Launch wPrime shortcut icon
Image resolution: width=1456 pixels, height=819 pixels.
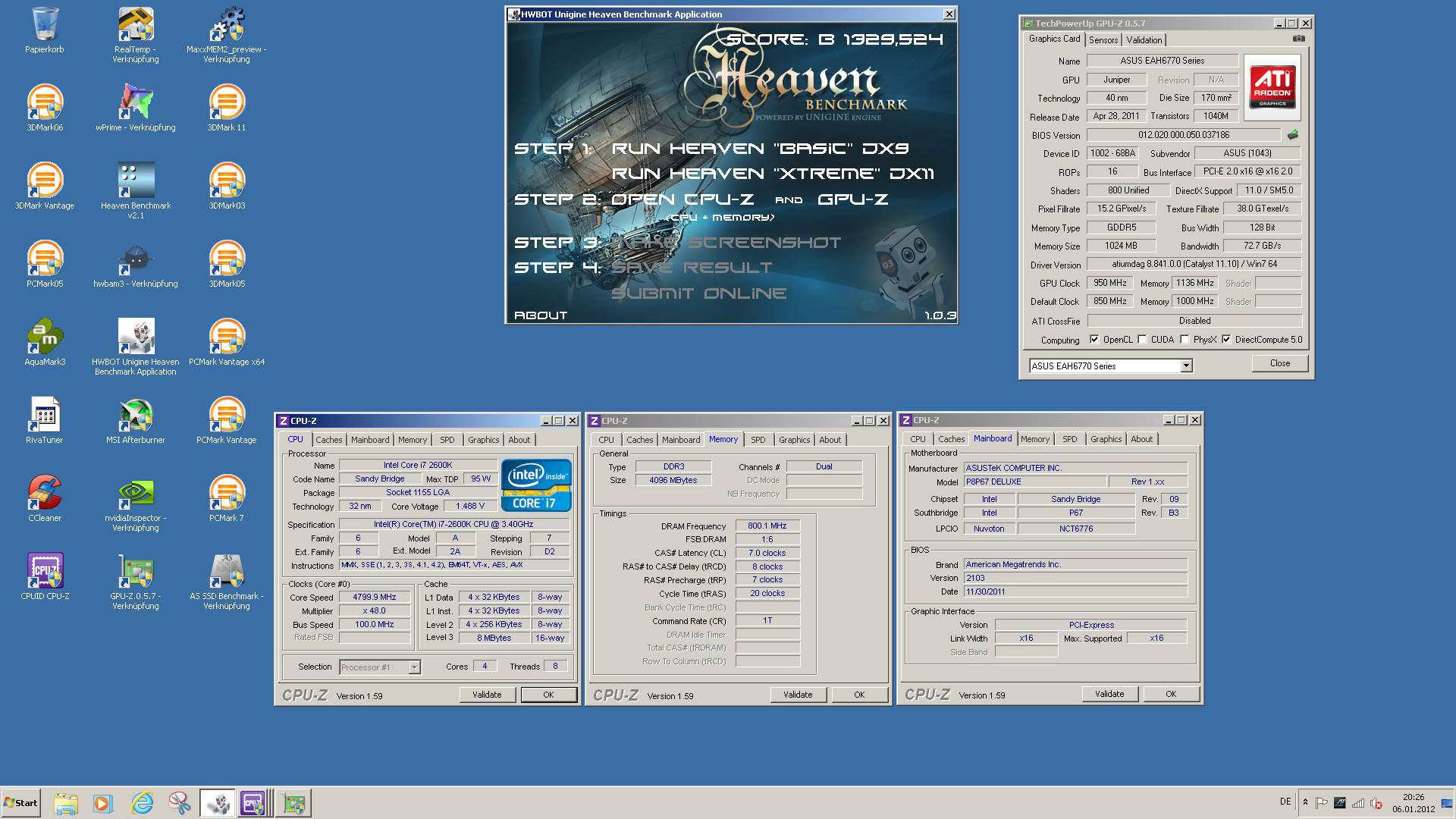136,108
